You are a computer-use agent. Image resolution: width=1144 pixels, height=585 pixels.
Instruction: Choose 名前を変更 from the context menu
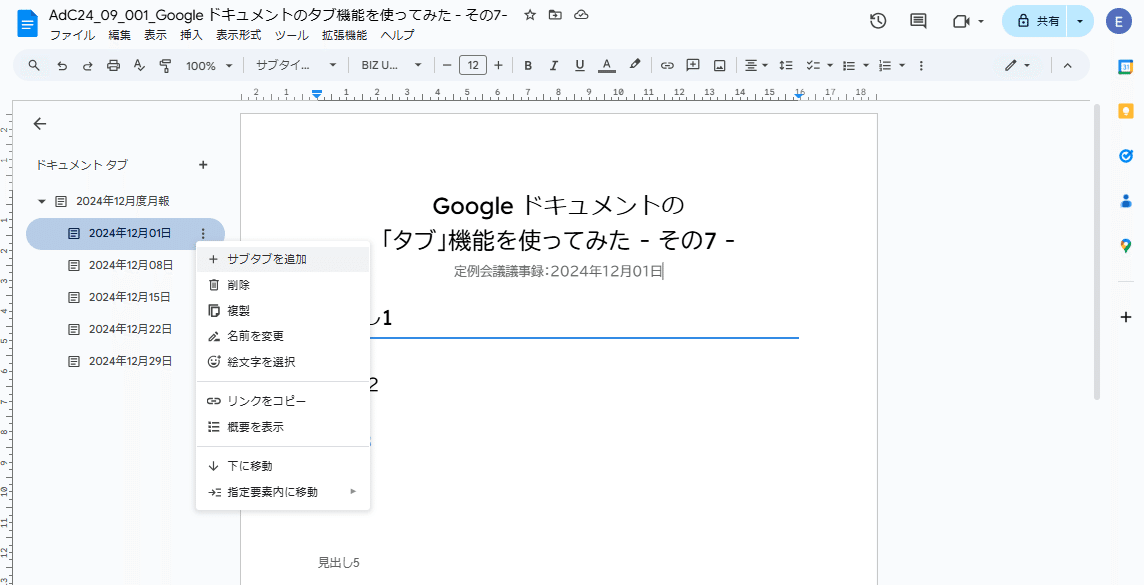click(283, 336)
